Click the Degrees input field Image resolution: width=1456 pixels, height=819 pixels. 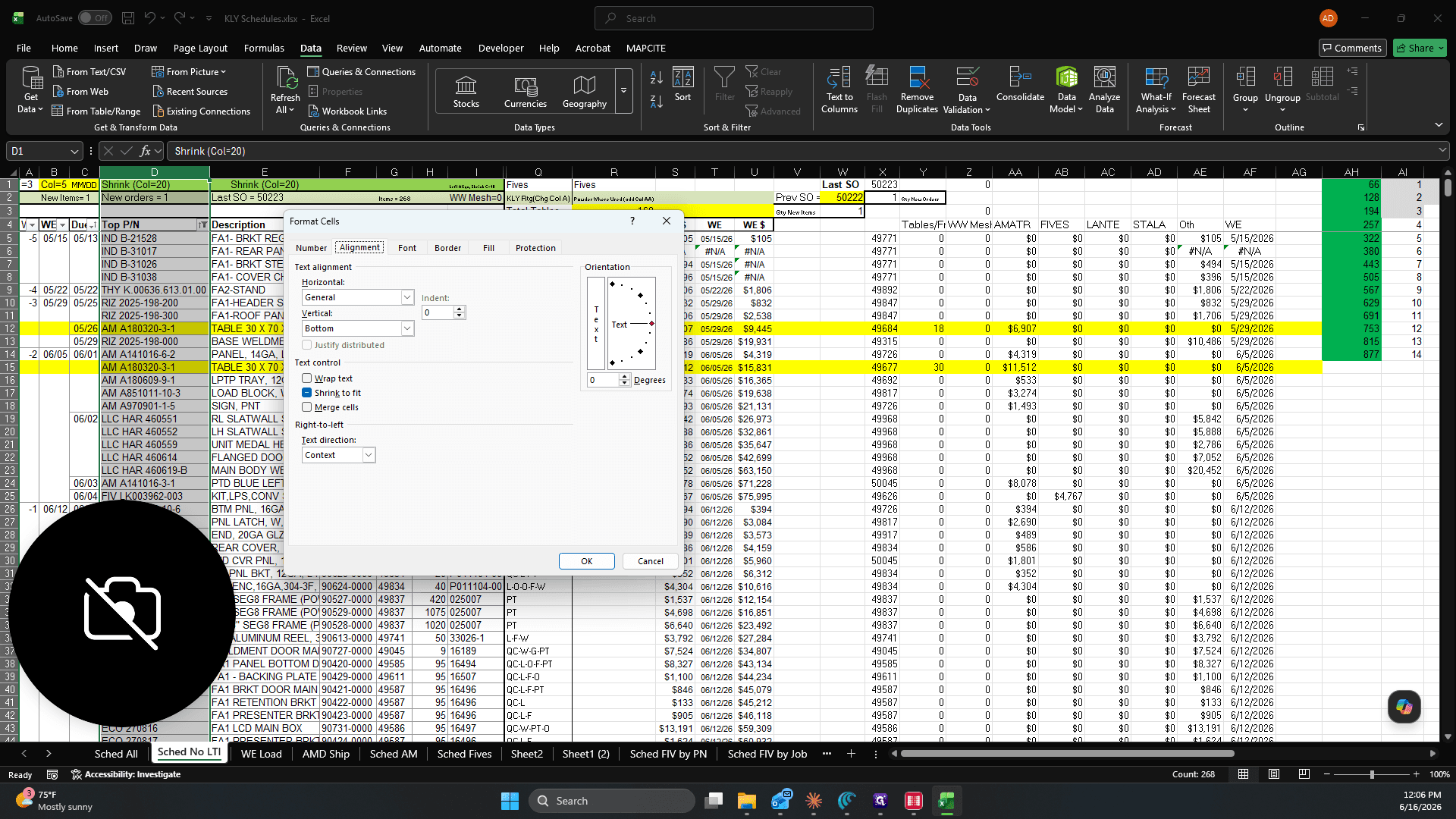603,380
